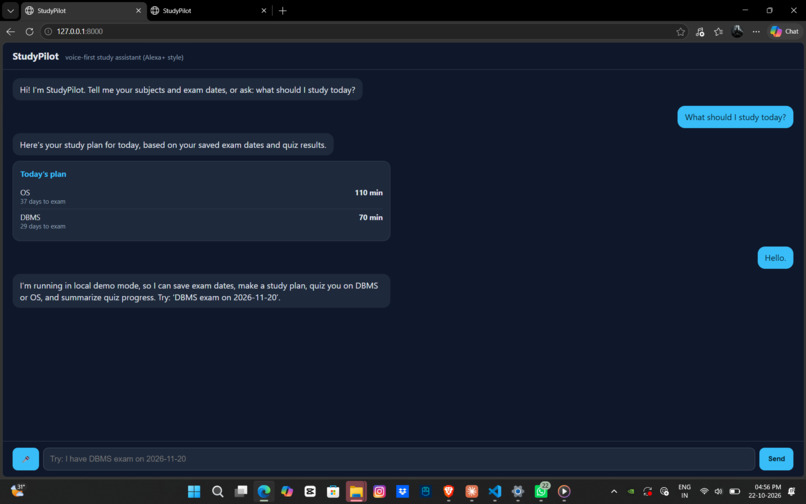Open the ENG IN language switcher
The image size is (806, 504).
pyautogui.click(x=684, y=492)
